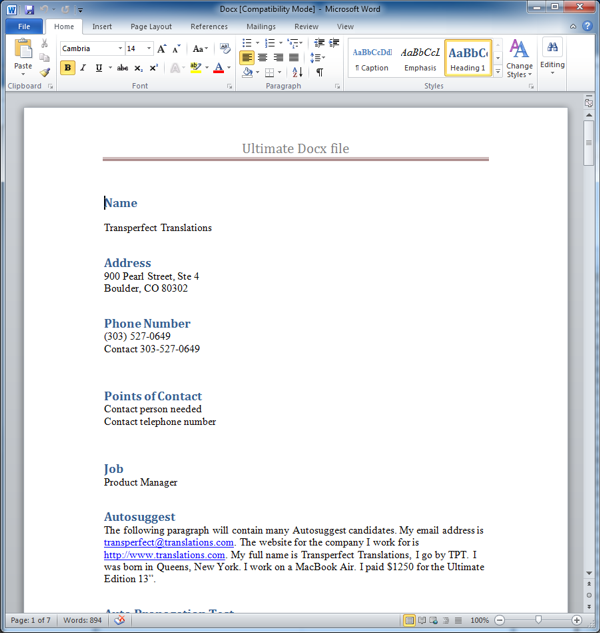The height and width of the screenshot is (633, 600).
Task: Click the Save icon in quick access toolbar
Action: click(x=29, y=9)
